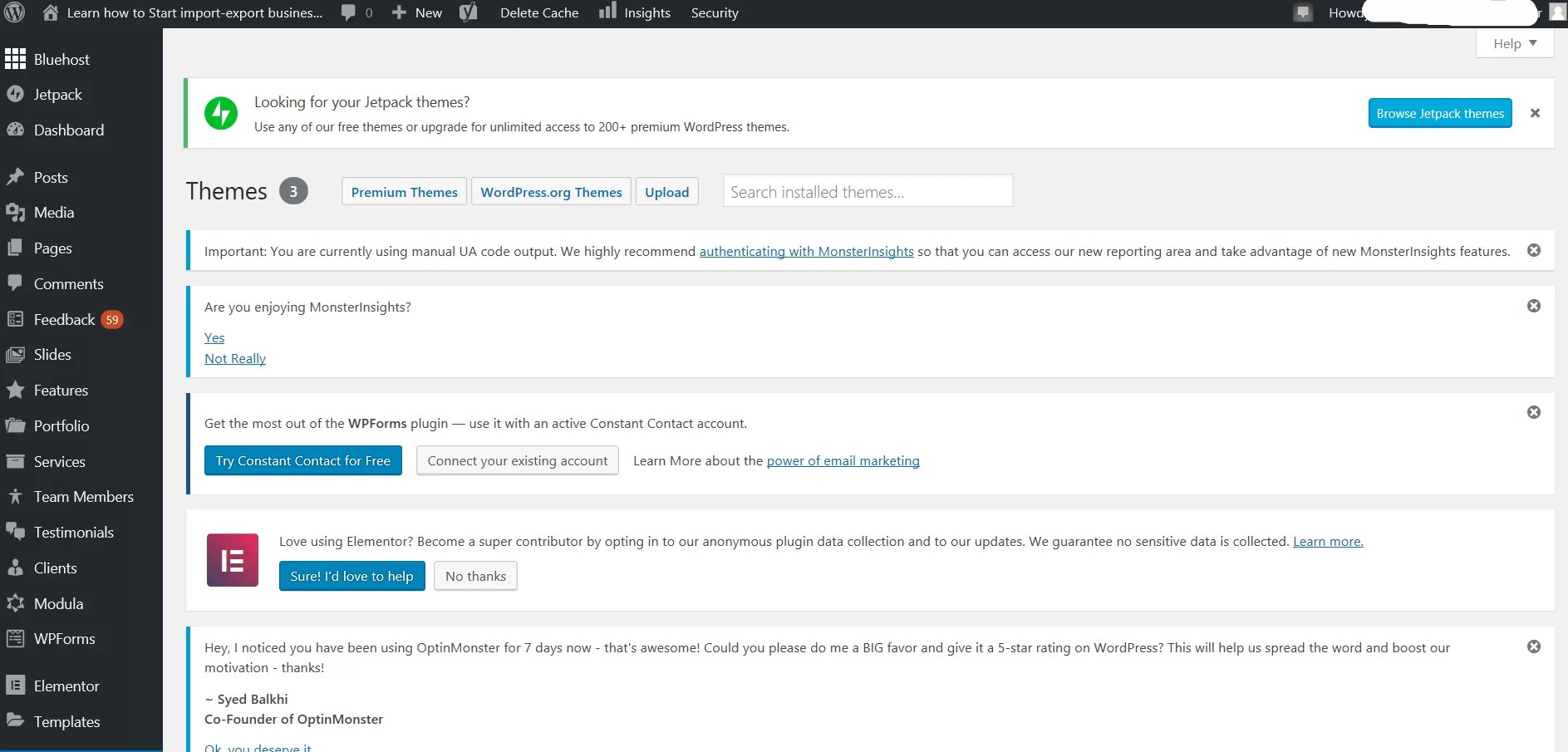Click the Templates folder icon in sidebar
This screenshot has height=752, width=1568.
point(15,720)
